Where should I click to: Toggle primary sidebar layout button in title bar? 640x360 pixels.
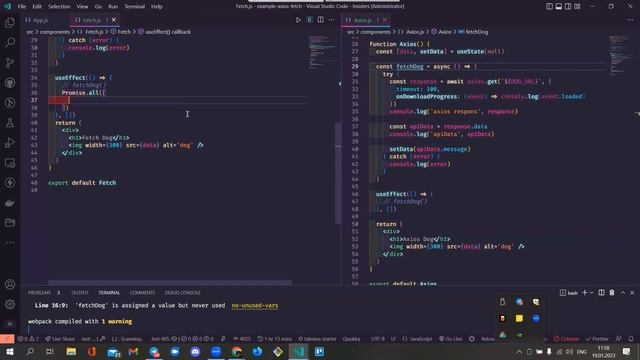[x=549, y=6]
